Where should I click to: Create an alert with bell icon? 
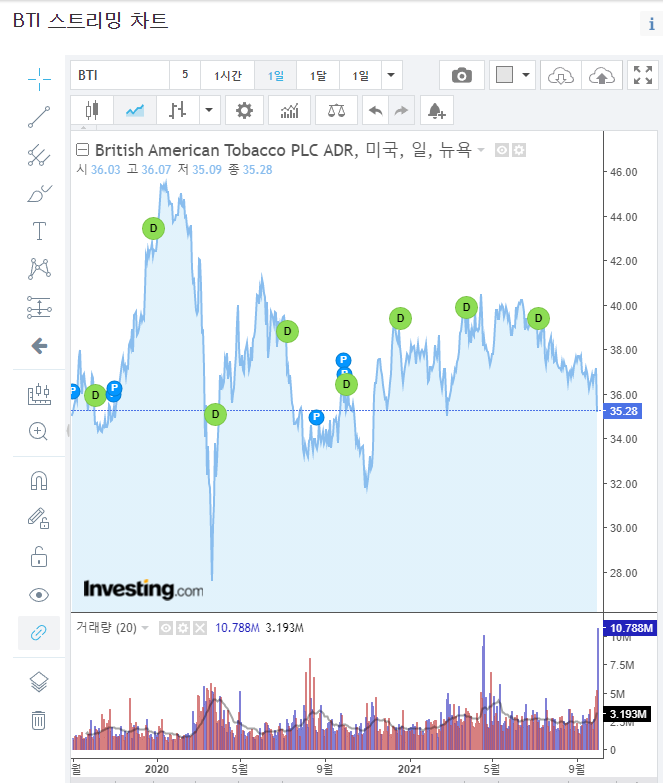coord(436,110)
